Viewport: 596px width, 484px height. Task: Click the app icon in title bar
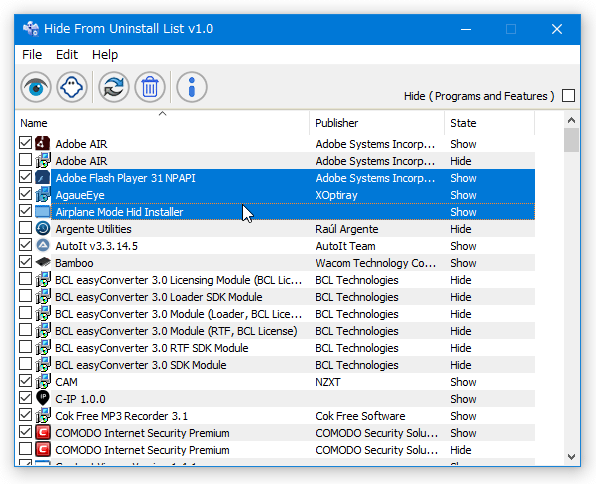coord(31,29)
